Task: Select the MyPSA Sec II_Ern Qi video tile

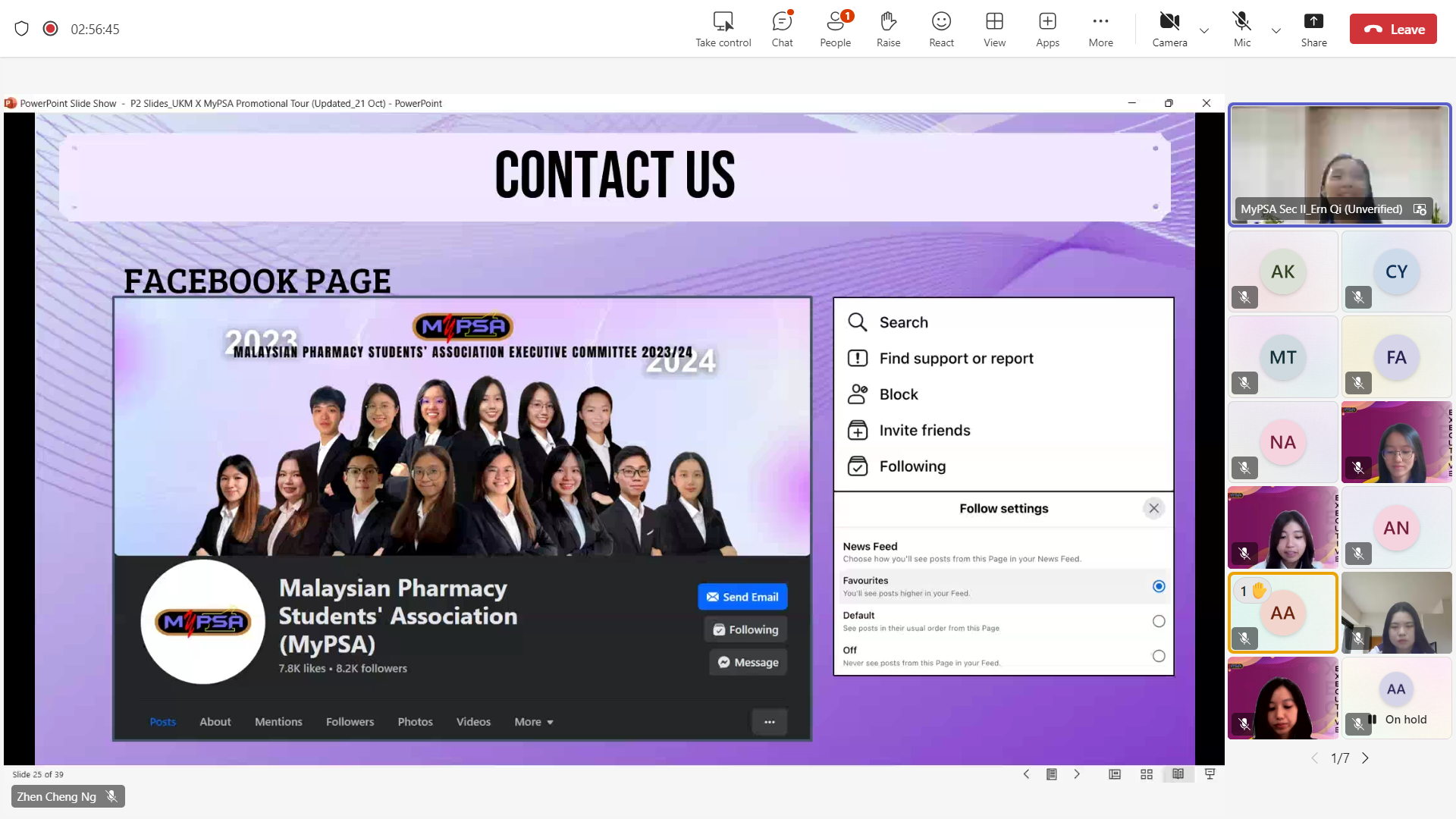Action: coord(1339,165)
